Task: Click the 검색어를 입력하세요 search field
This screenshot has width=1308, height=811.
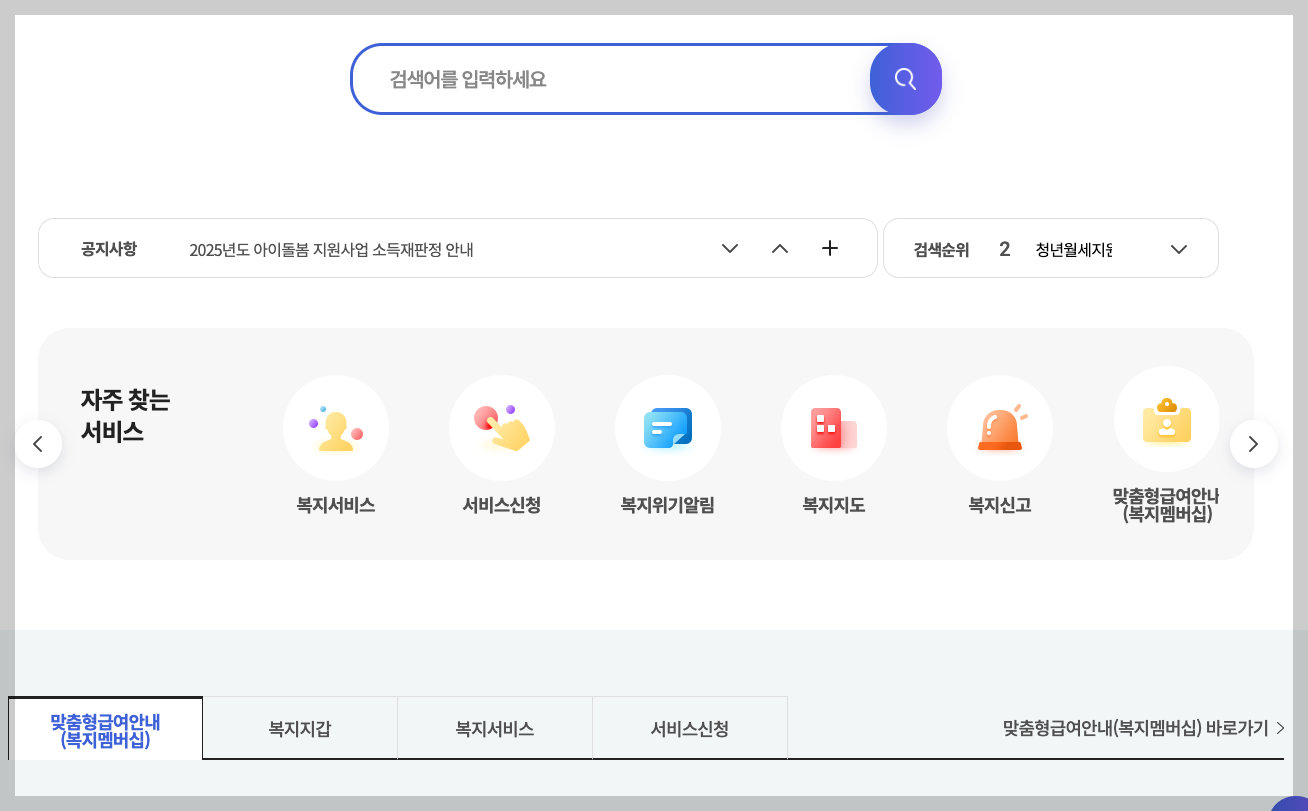Action: pyautogui.click(x=610, y=78)
